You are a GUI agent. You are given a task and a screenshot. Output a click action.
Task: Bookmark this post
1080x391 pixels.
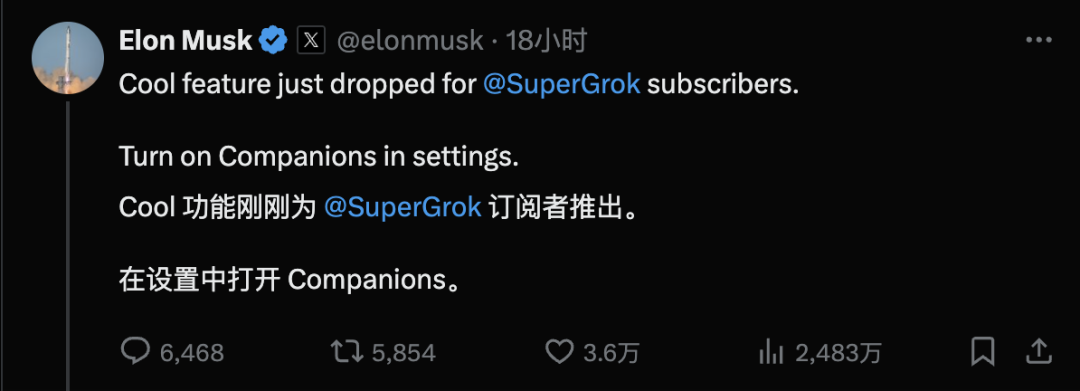(x=983, y=352)
